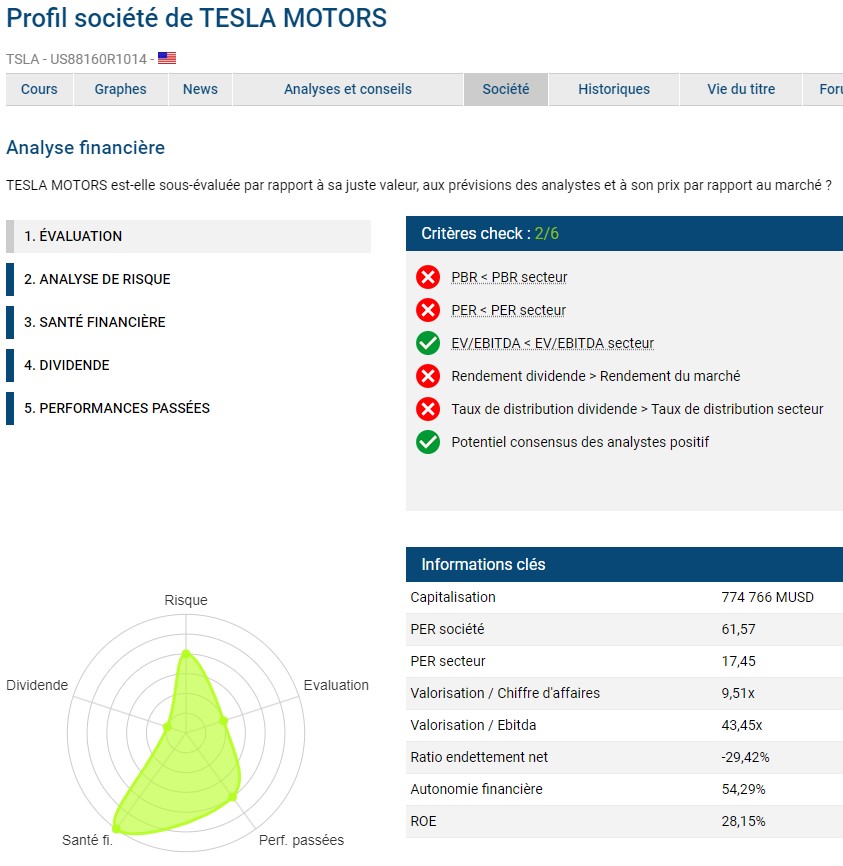
Task: Click the Capitalisation value 774 766 MUSD
Action: [x=768, y=598]
